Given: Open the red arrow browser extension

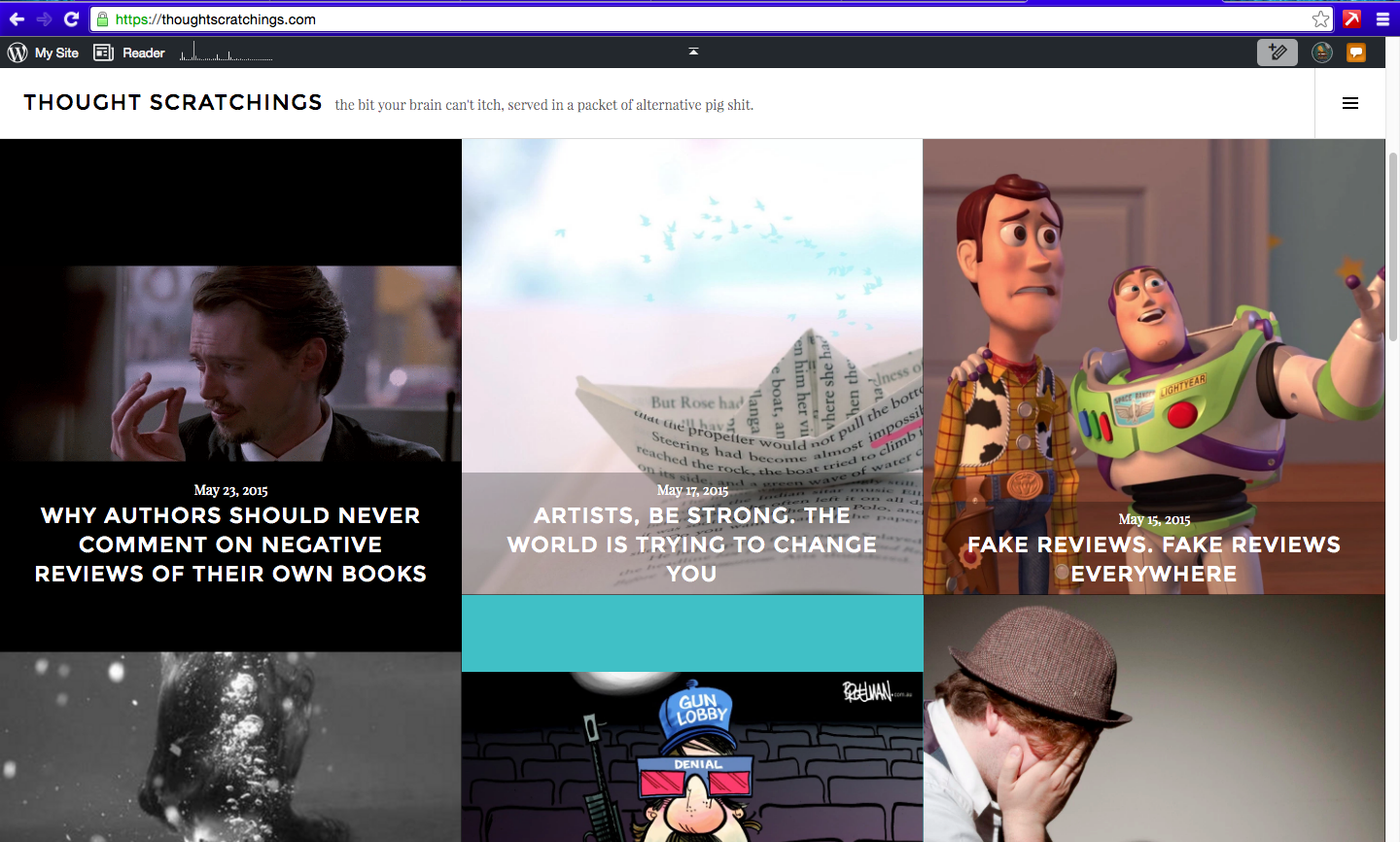Looking at the screenshot, I should click(1351, 19).
